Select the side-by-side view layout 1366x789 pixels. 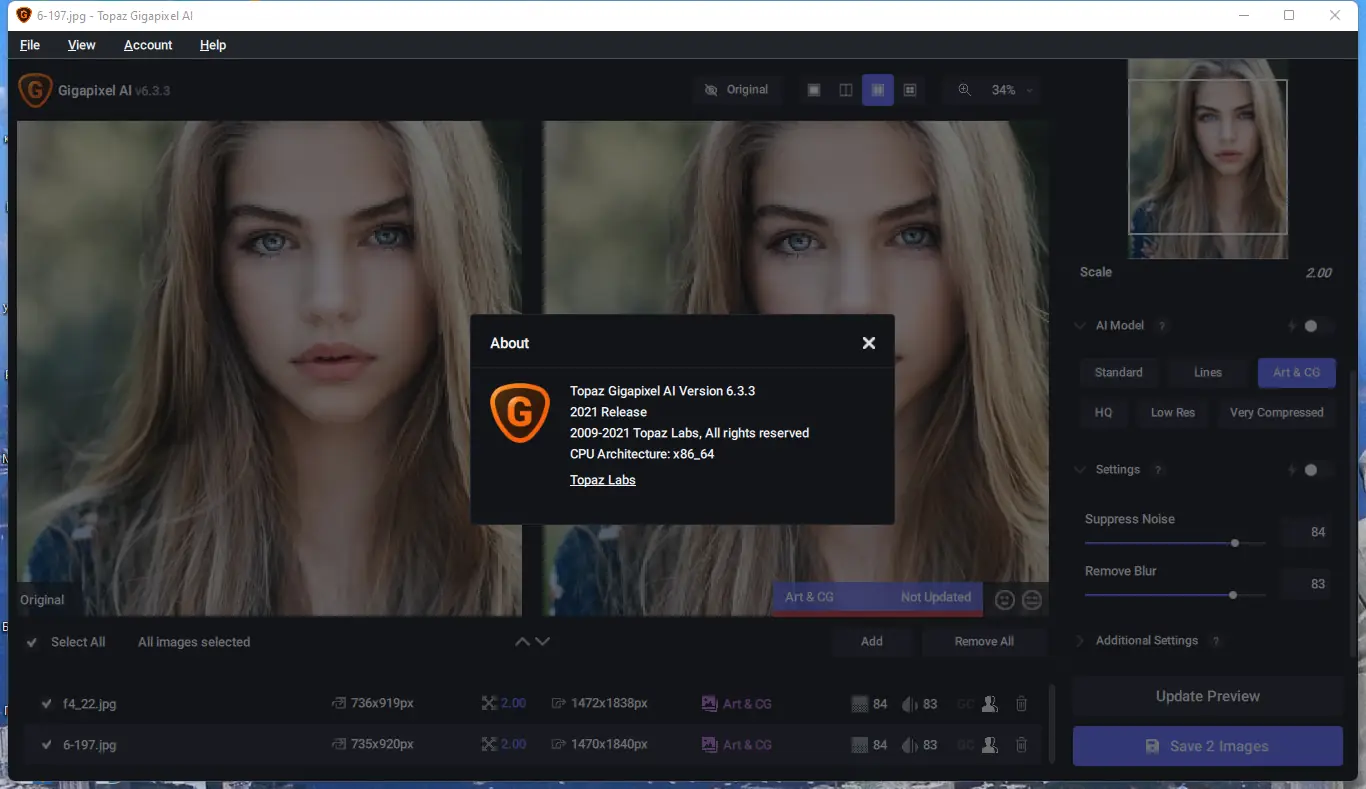(878, 90)
